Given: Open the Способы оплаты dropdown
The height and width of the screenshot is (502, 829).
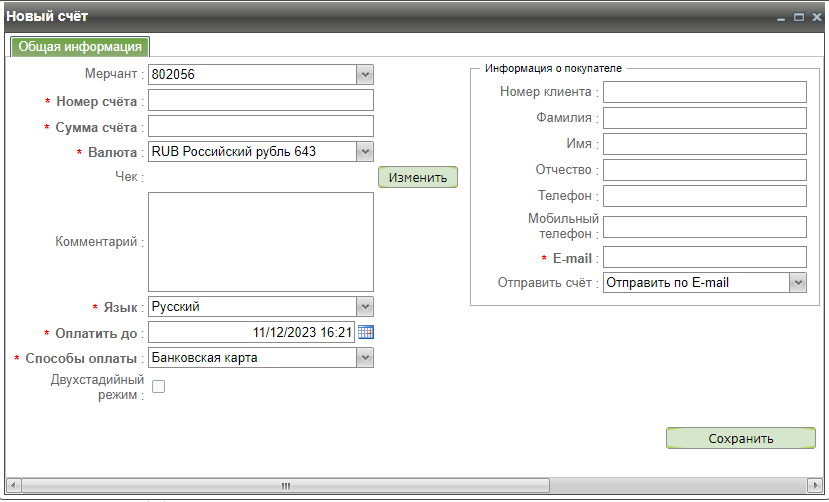Looking at the screenshot, I should [x=365, y=358].
